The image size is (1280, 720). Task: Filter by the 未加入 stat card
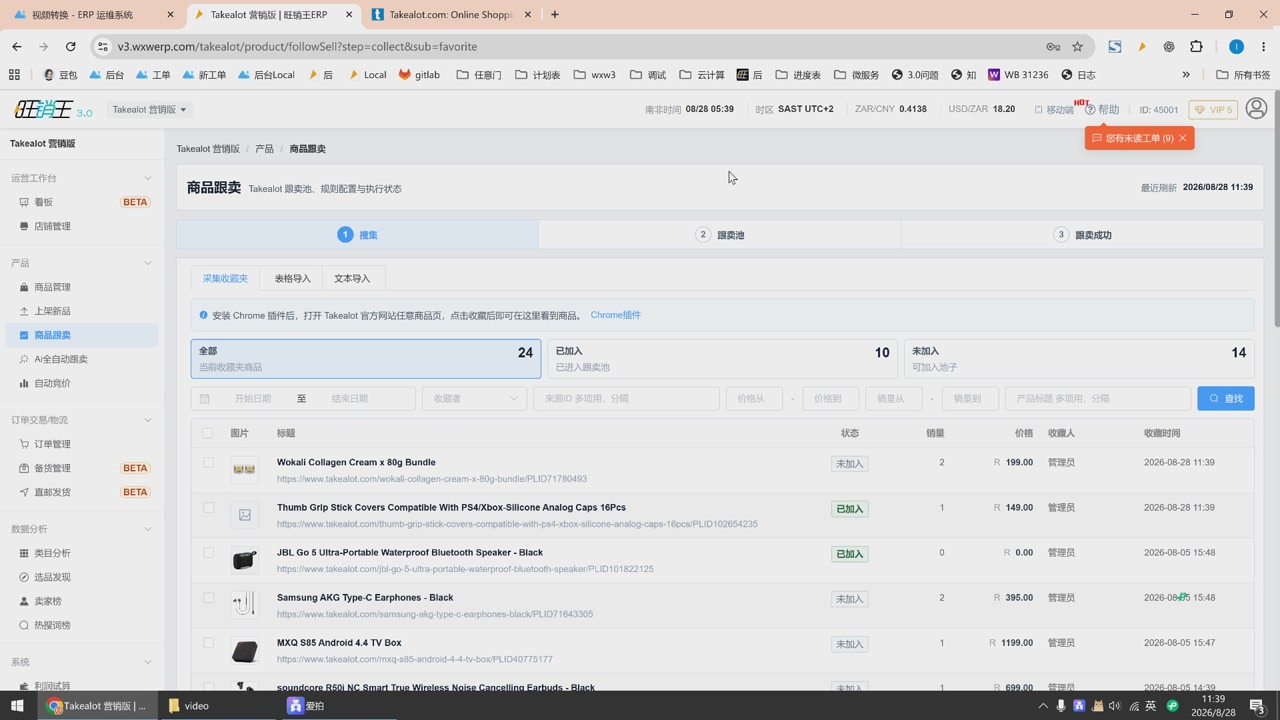pyautogui.click(x=1079, y=359)
